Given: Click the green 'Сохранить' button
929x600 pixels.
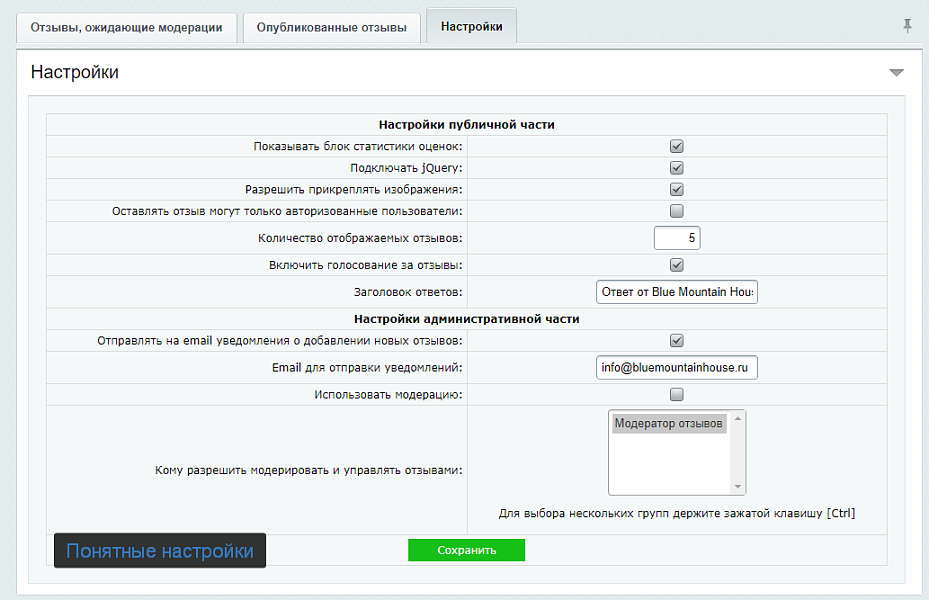Looking at the screenshot, I should pos(466,550).
